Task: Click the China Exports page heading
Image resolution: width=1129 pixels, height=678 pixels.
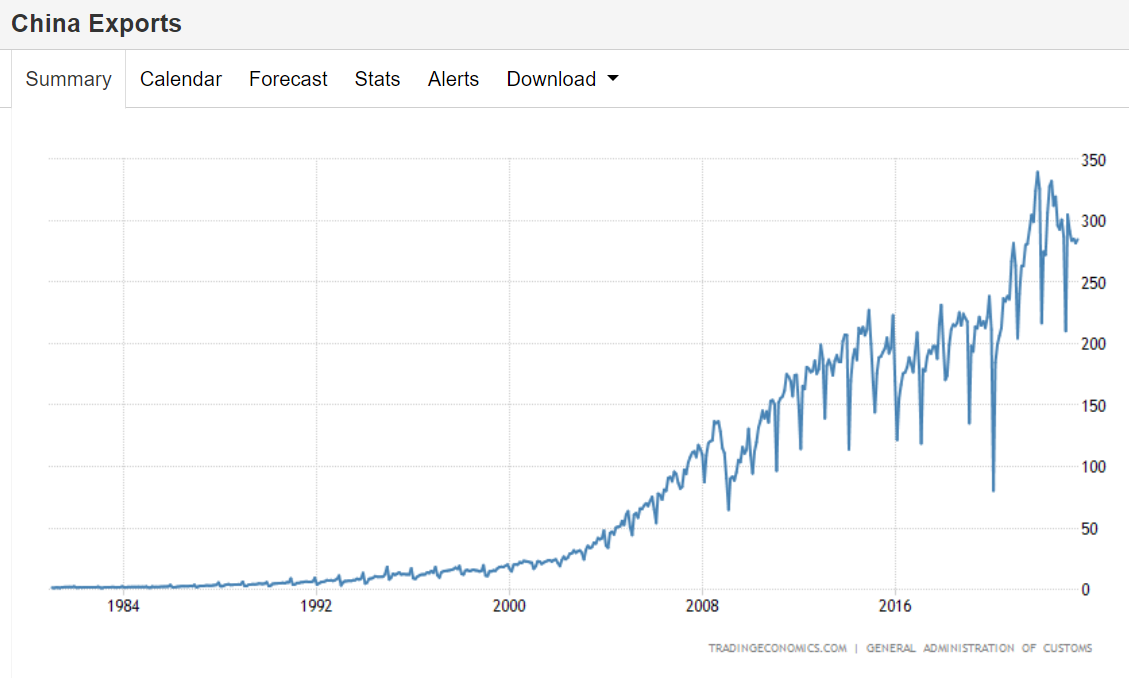Action: click(x=97, y=24)
